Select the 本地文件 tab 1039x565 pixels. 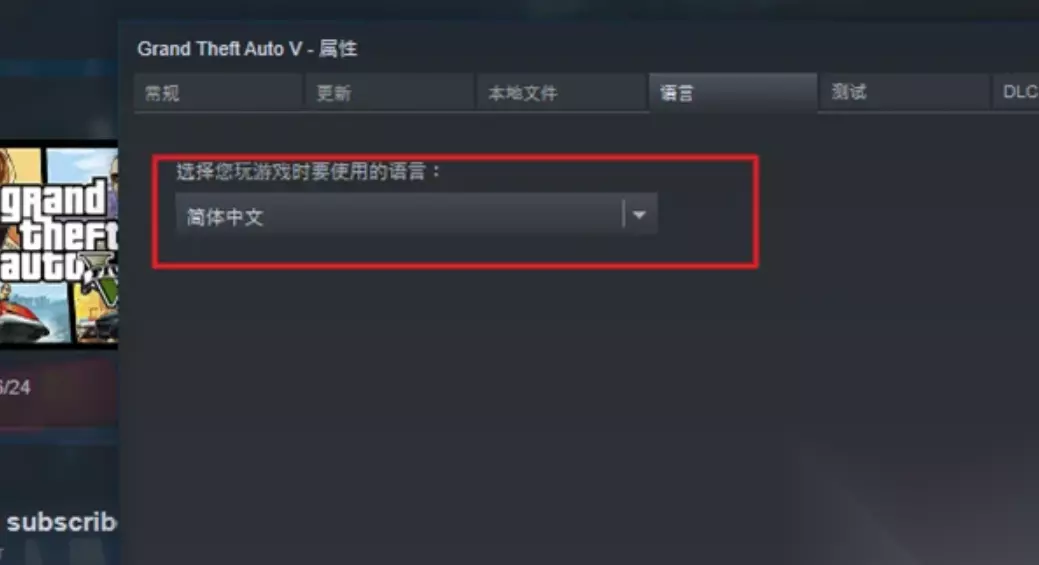[561, 92]
